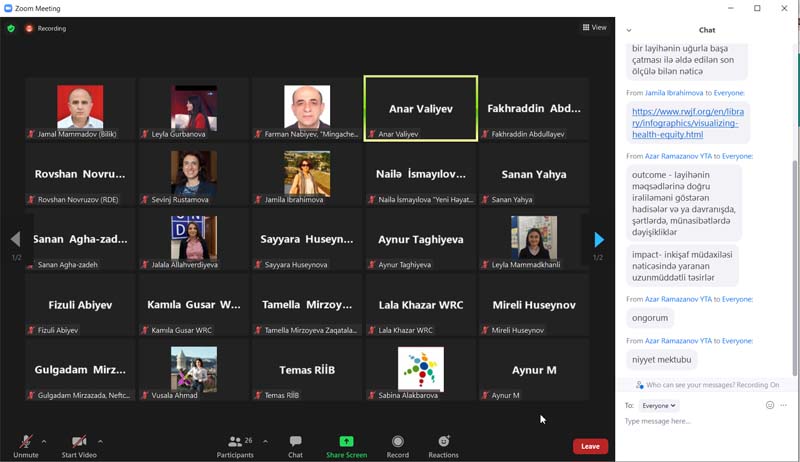Click the green encryption shield icon

click(11, 28)
